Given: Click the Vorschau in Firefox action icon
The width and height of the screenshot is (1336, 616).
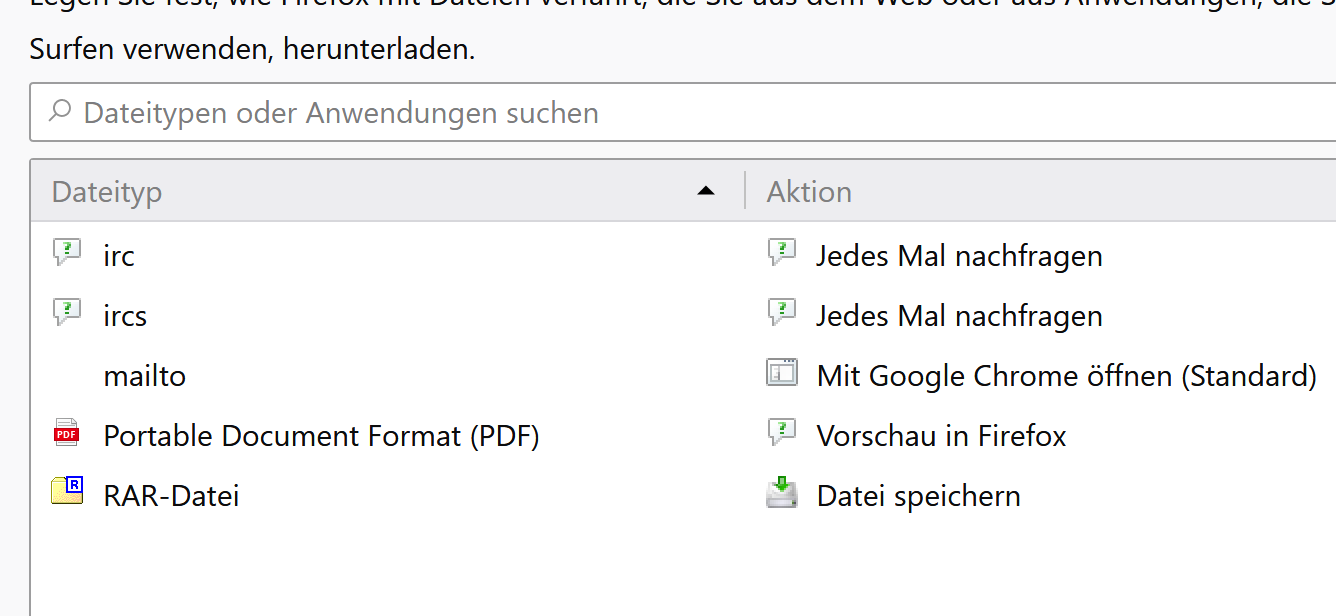Looking at the screenshot, I should click(782, 434).
